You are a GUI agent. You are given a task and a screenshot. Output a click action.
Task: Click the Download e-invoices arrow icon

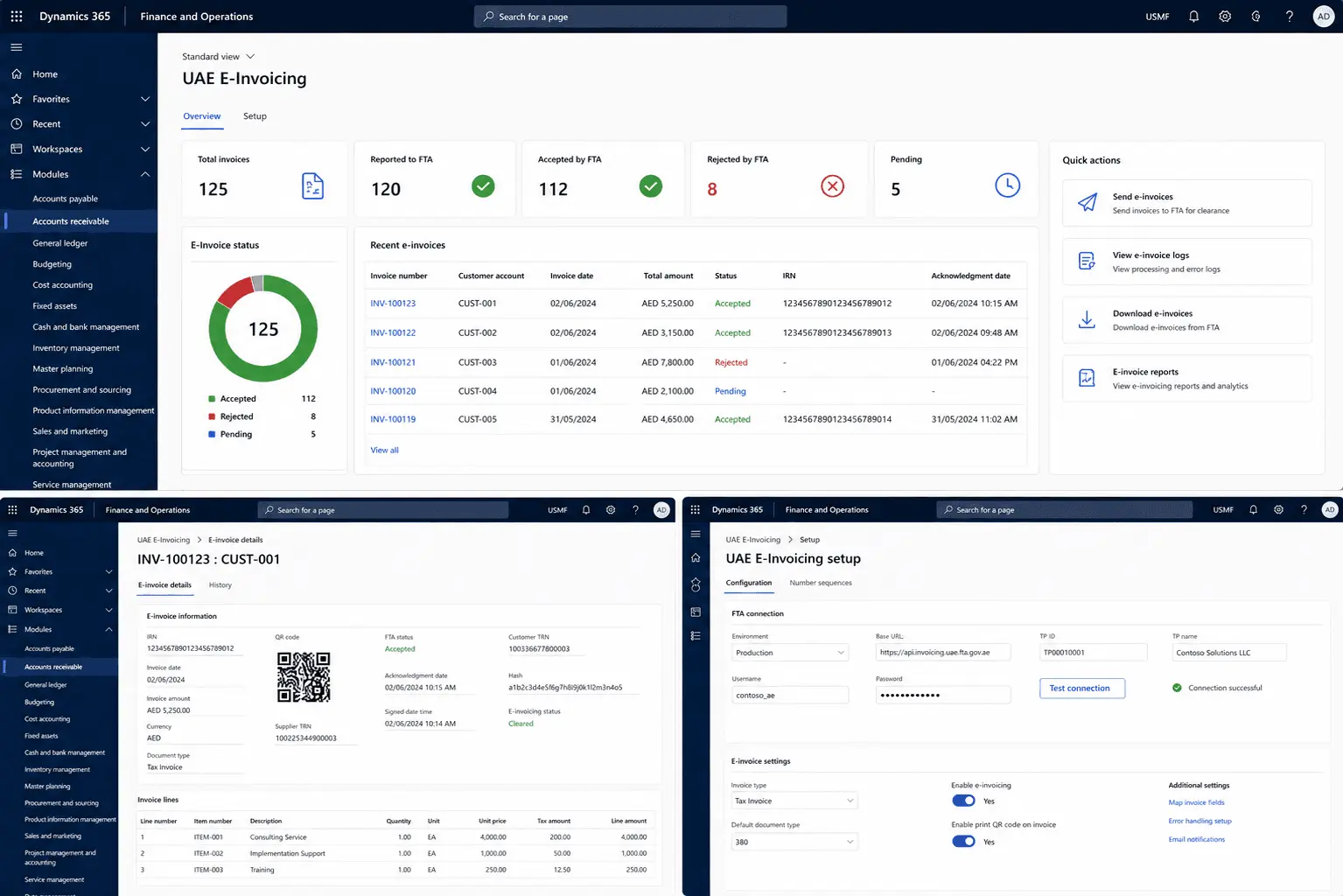[x=1087, y=319]
